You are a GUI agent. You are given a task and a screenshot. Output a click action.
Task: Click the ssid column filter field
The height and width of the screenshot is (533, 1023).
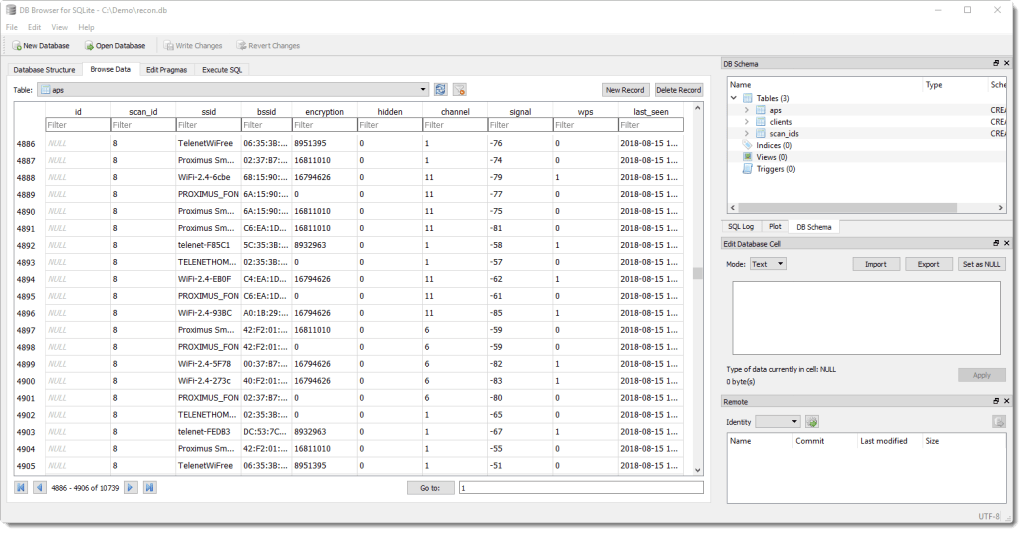[208, 125]
